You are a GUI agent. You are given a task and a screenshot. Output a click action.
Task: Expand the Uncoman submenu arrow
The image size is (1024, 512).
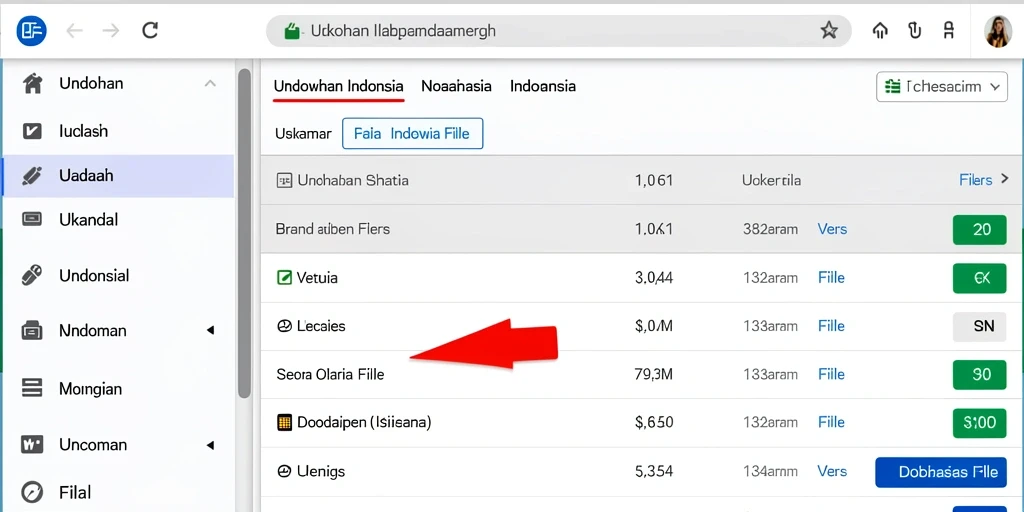[210, 445]
